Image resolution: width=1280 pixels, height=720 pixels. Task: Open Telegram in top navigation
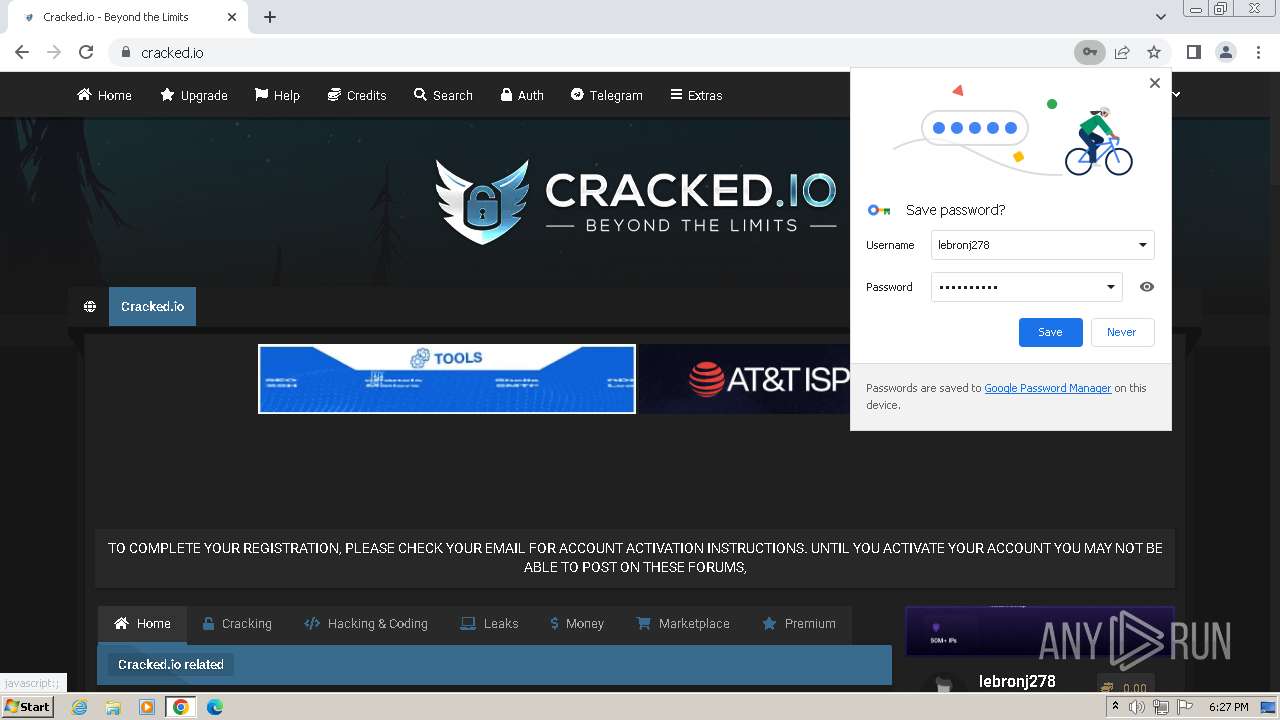[607, 95]
